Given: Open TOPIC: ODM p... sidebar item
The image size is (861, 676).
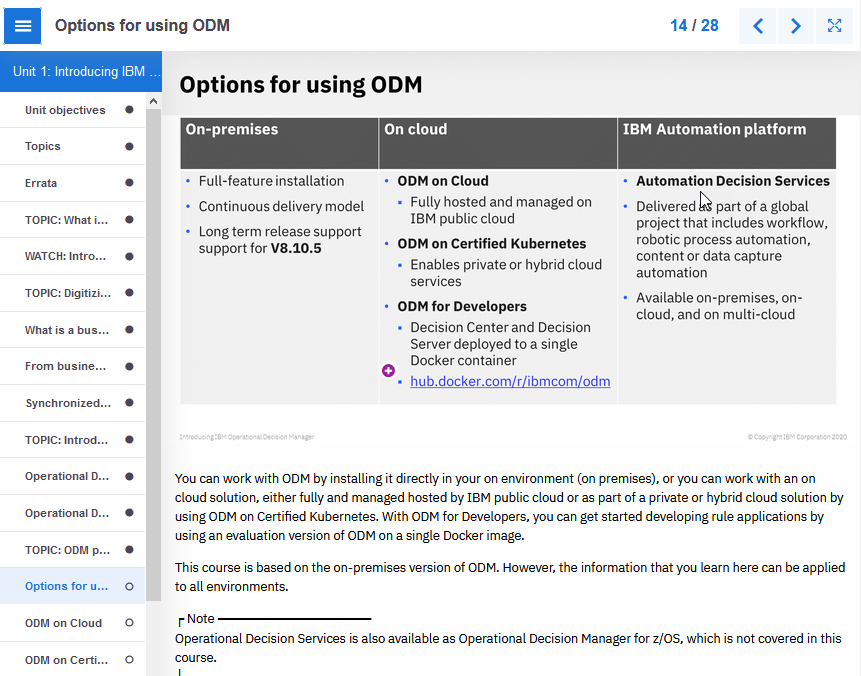Looking at the screenshot, I should tap(72, 550).
